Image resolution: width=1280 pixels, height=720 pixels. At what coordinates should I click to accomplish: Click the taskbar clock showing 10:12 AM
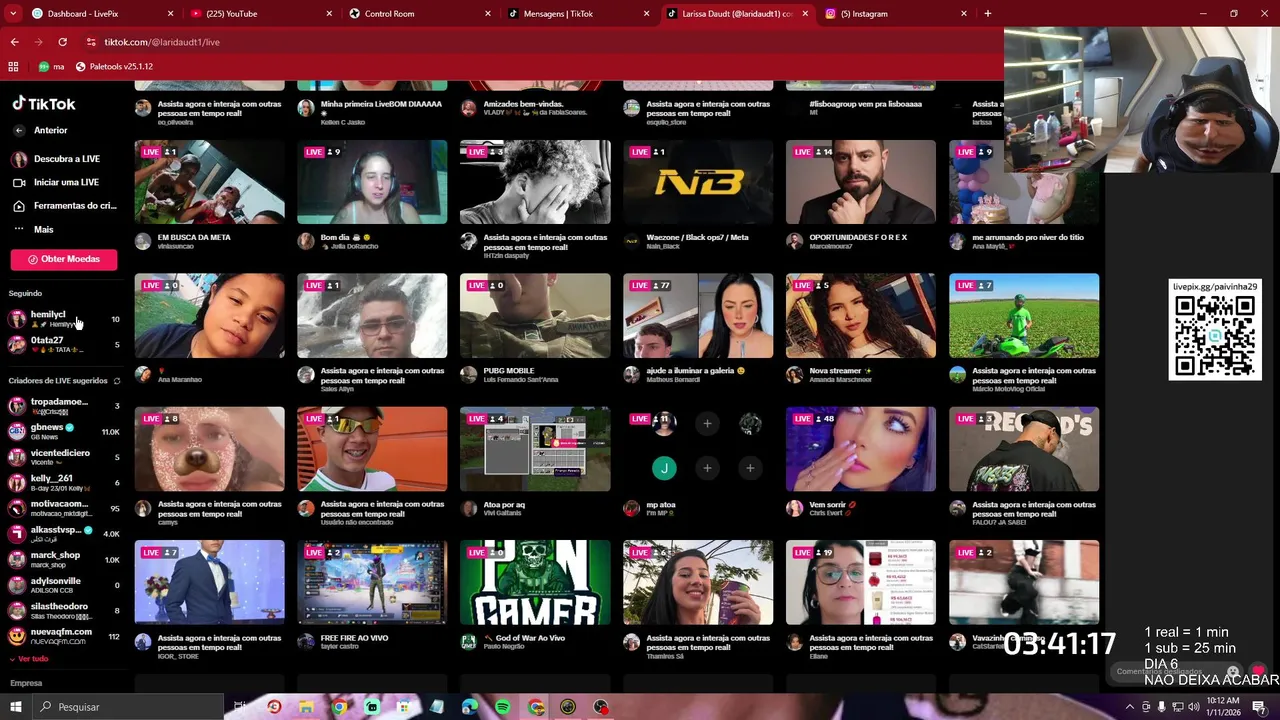tap(1223, 707)
